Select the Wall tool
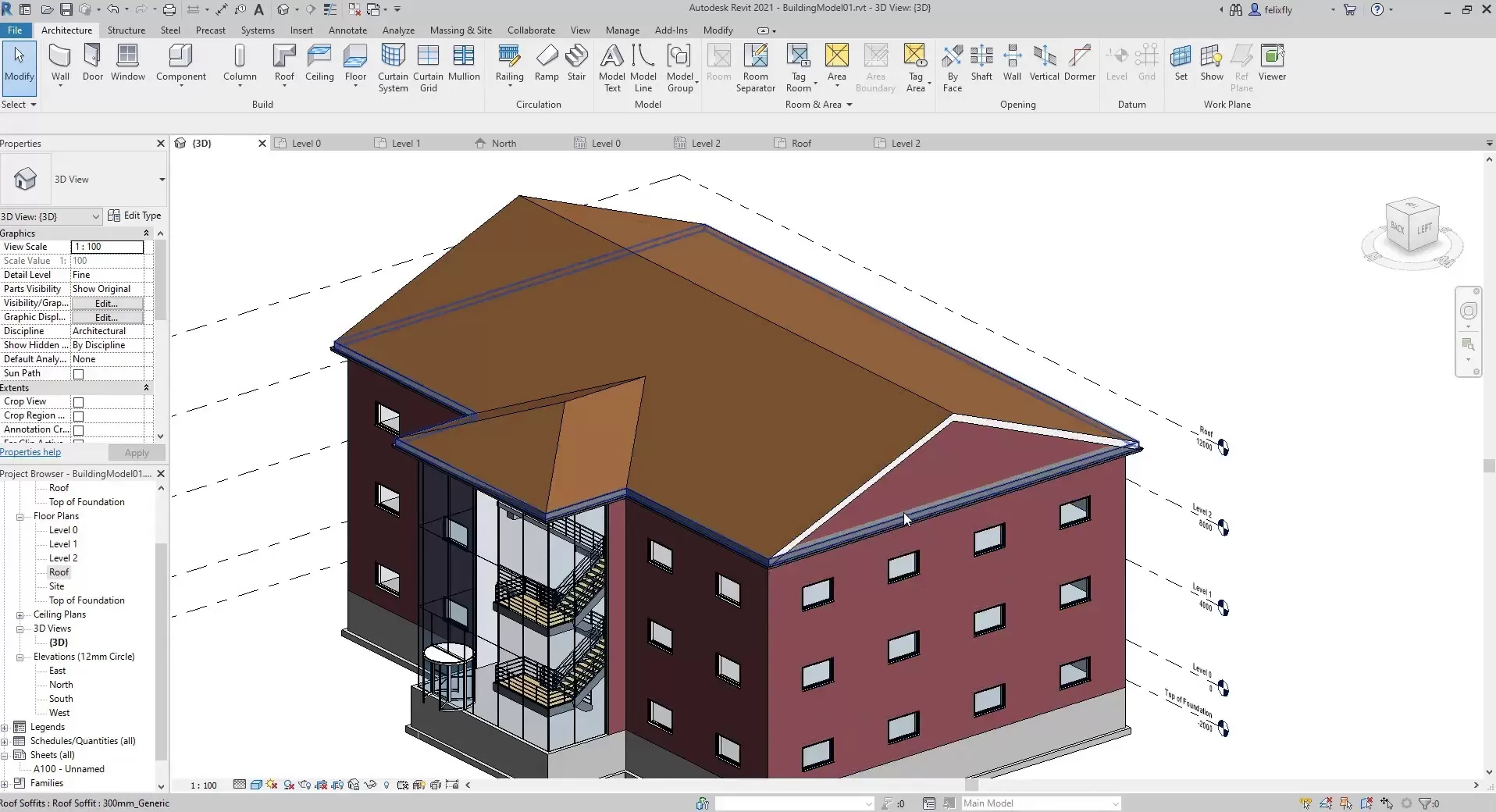 click(59, 64)
